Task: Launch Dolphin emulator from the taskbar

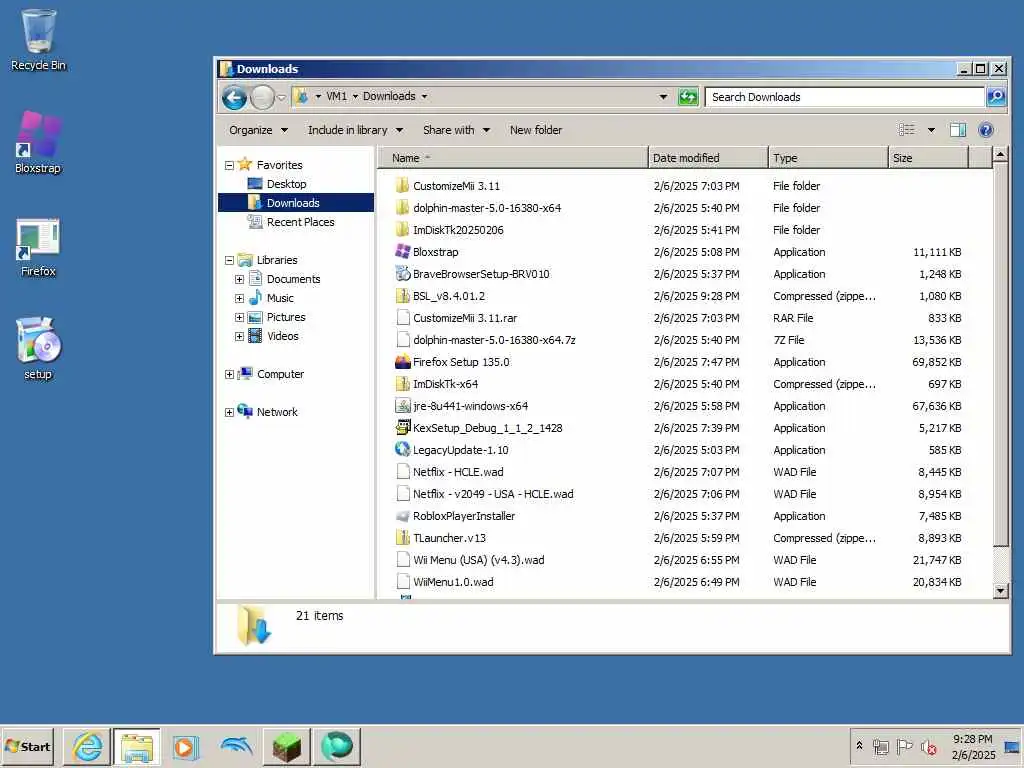Action: tap(236, 746)
